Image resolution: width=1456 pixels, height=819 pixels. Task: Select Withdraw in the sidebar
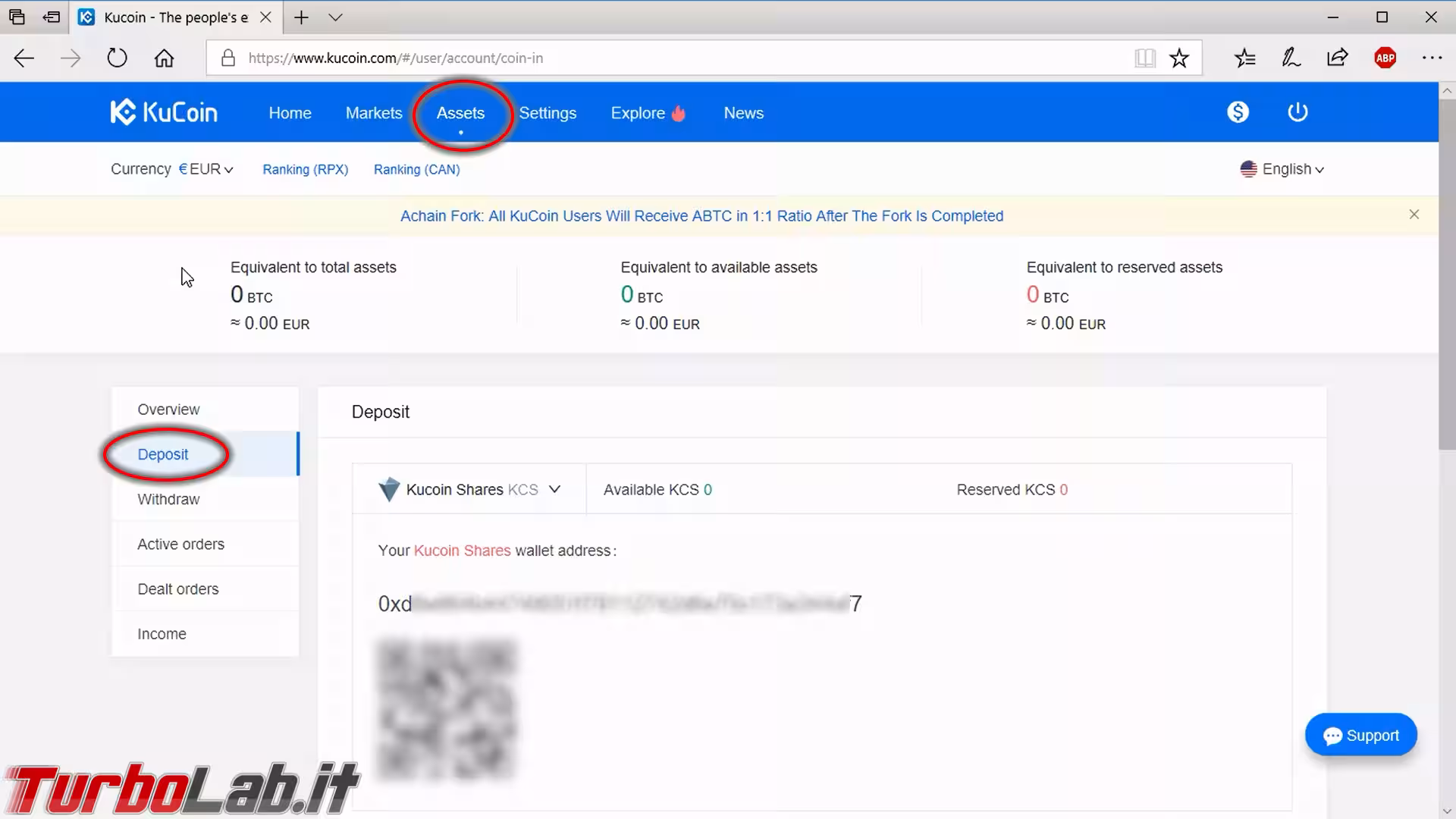point(168,499)
